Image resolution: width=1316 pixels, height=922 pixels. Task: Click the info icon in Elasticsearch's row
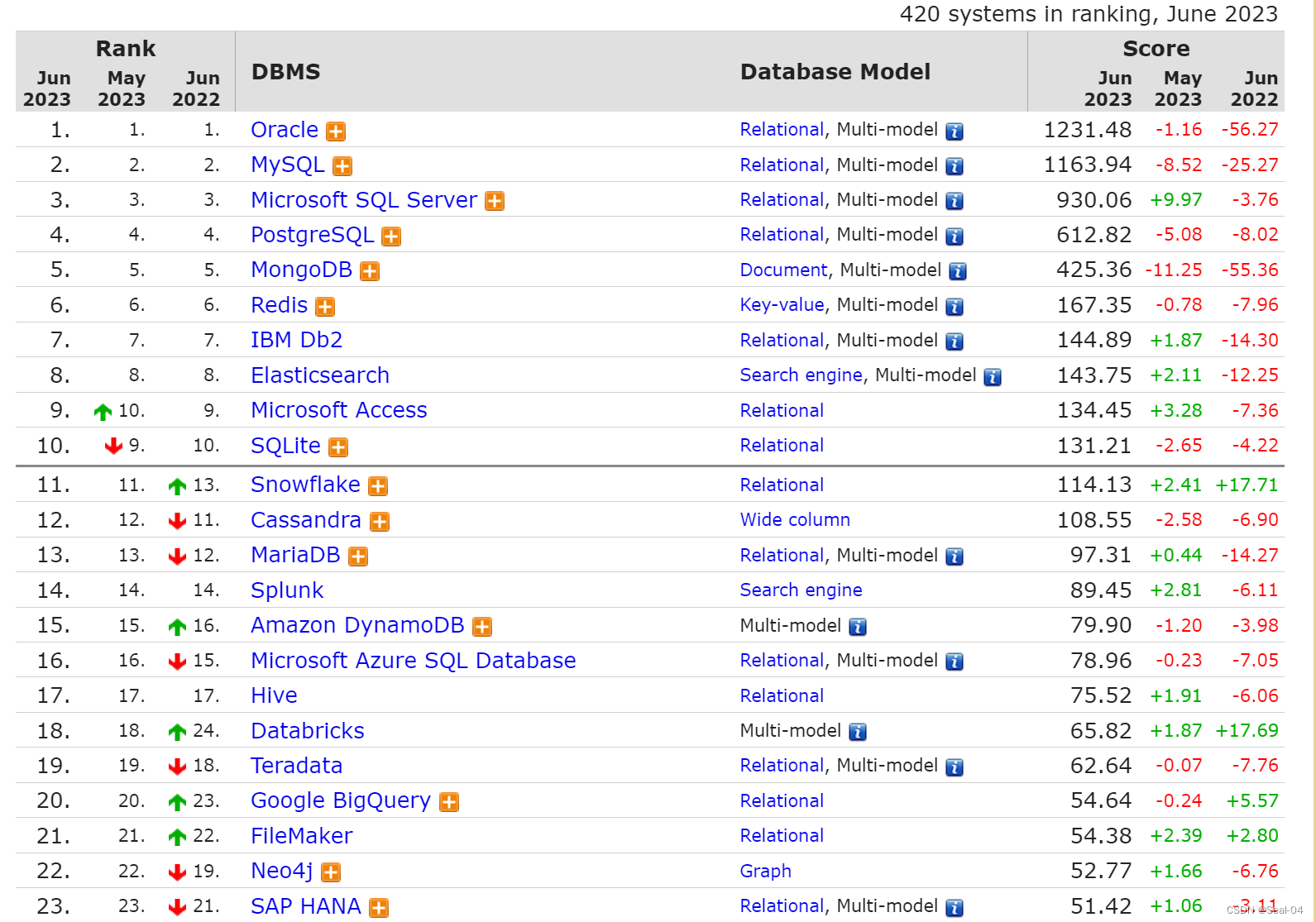click(993, 377)
